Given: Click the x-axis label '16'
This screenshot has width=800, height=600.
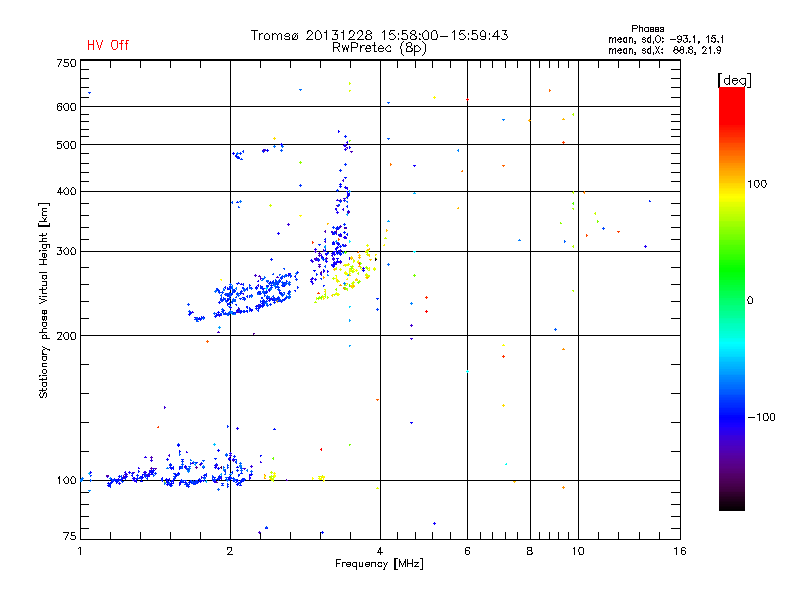Looking at the screenshot, I should click(680, 551).
